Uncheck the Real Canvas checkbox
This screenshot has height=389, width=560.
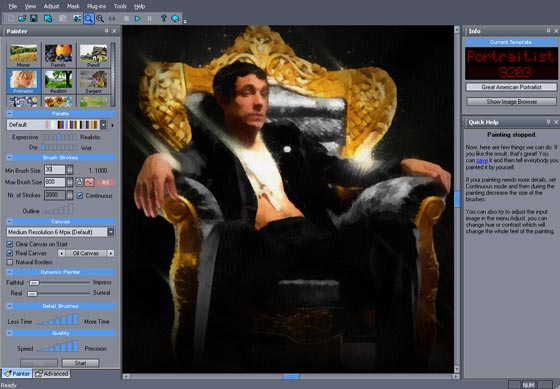[10, 253]
